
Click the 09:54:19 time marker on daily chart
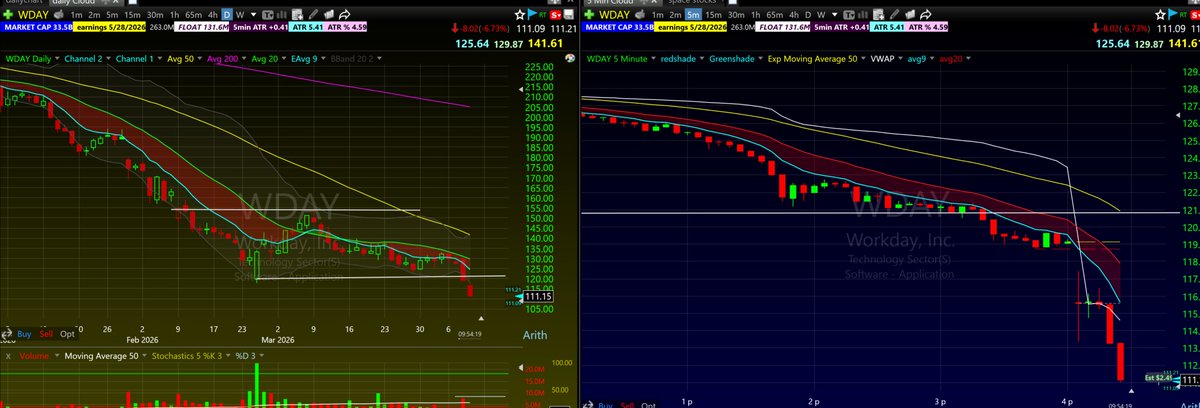471,334
